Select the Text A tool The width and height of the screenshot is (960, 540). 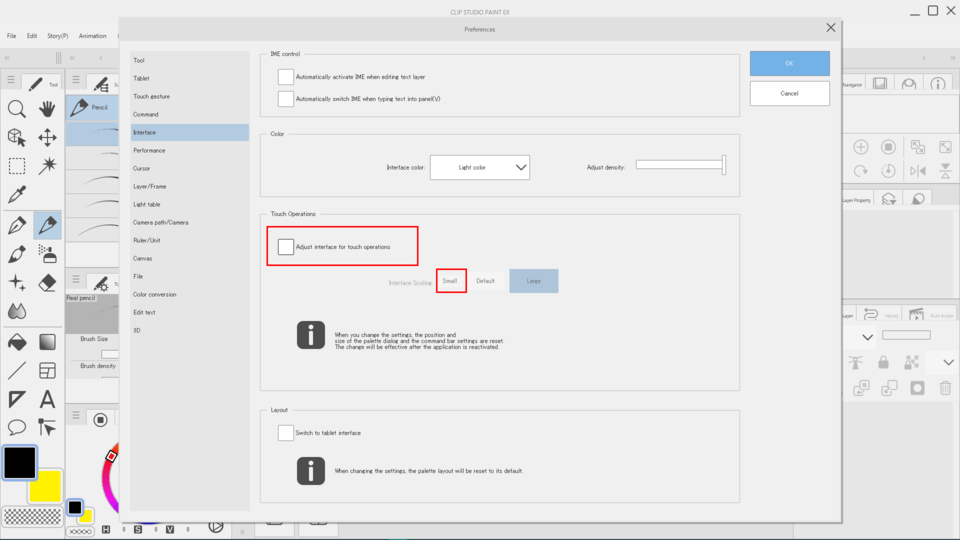[x=47, y=399]
